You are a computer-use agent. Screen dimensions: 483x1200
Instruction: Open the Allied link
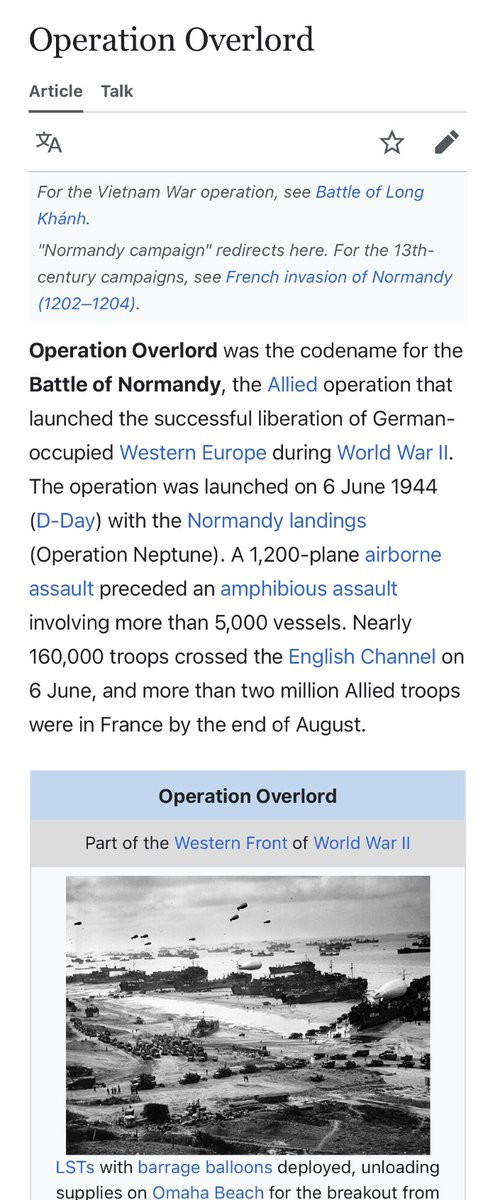pyautogui.click(x=292, y=385)
